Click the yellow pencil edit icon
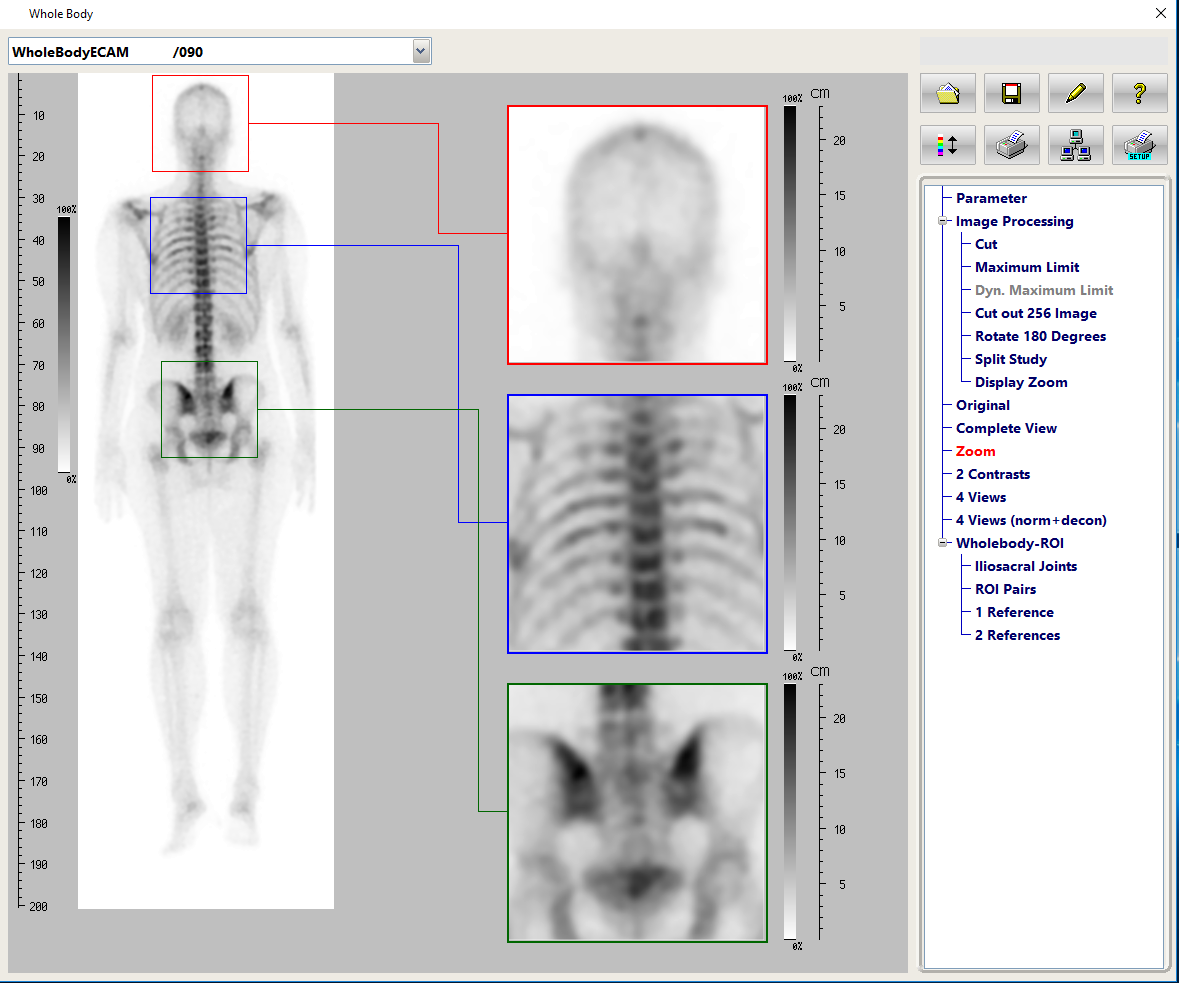The width and height of the screenshot is (1179, 983). coord(1076,94)
